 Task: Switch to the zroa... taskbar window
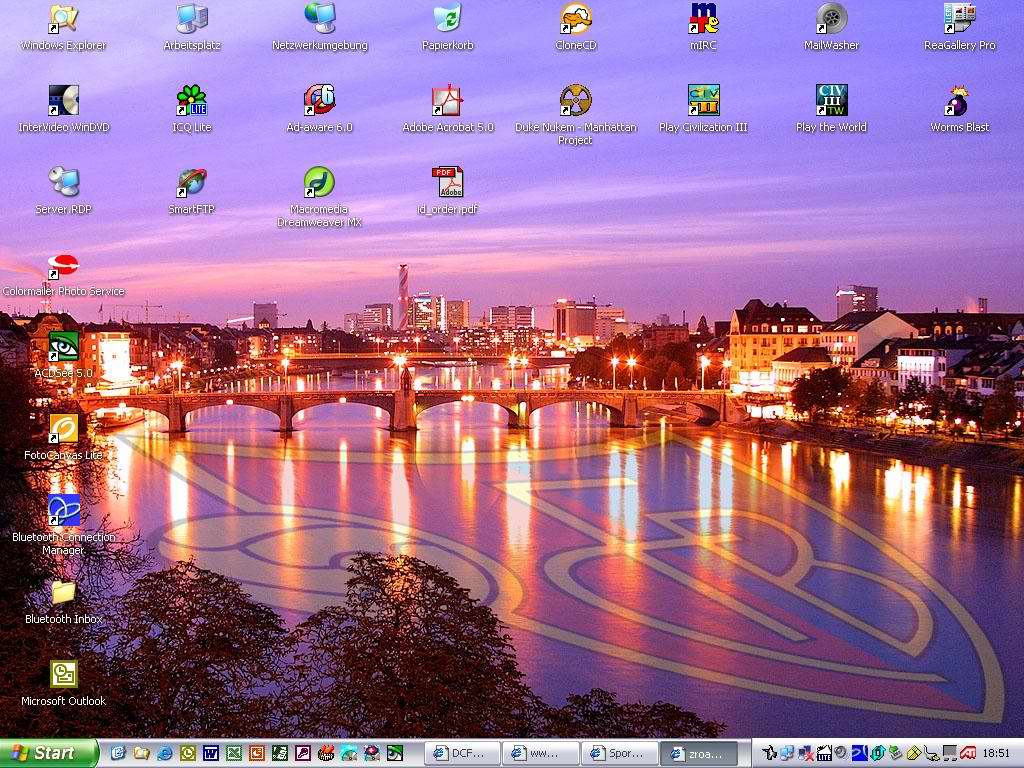699,754
